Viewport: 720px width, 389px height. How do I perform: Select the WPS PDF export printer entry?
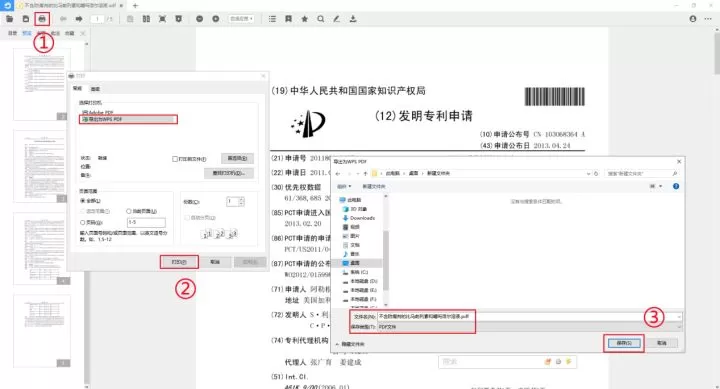[x=128, y=119]
